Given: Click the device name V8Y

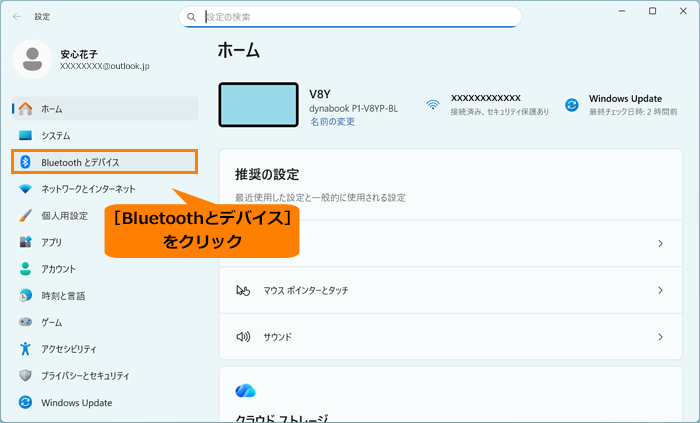Looking at the screenshot, I should tap(320, 94).
